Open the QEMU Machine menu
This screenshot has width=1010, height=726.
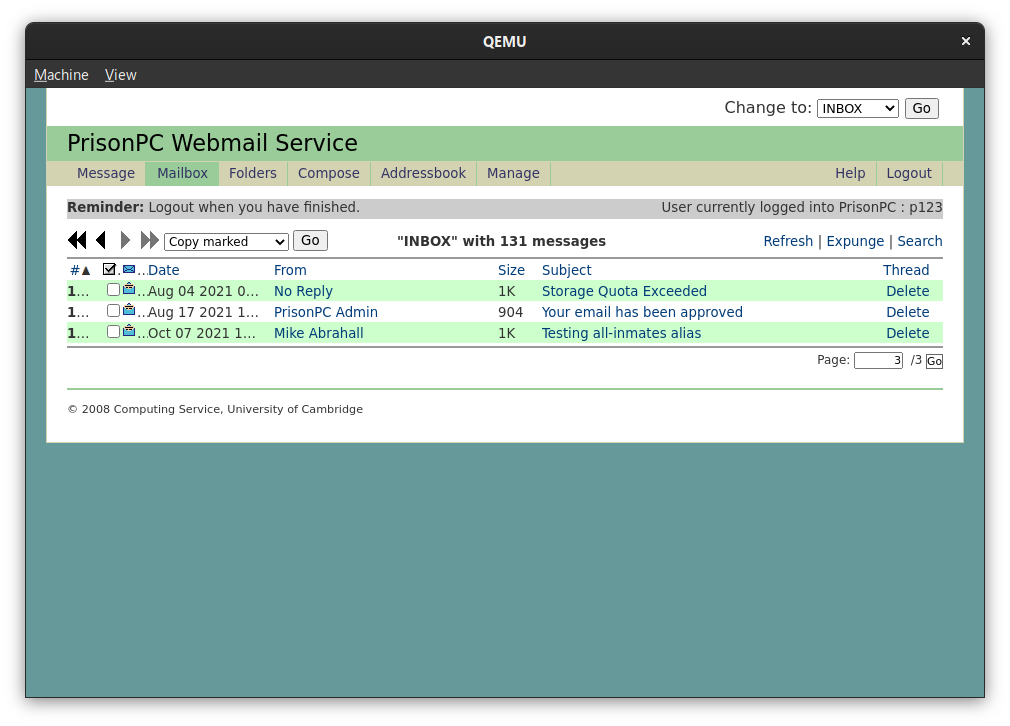(x=61, y=75)
